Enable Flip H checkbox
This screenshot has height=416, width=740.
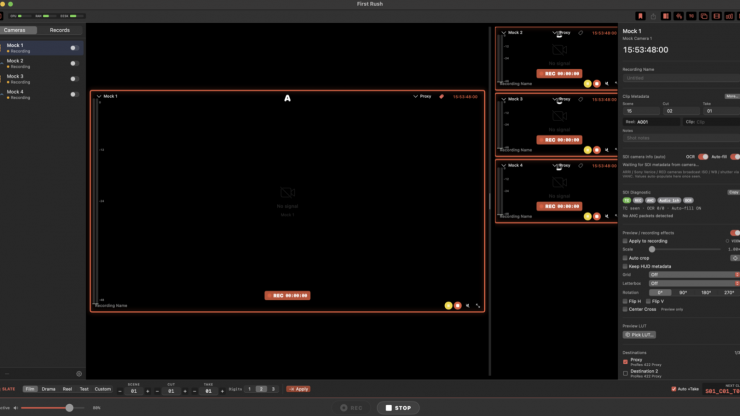pyautogui.click(x=625, y=301)
